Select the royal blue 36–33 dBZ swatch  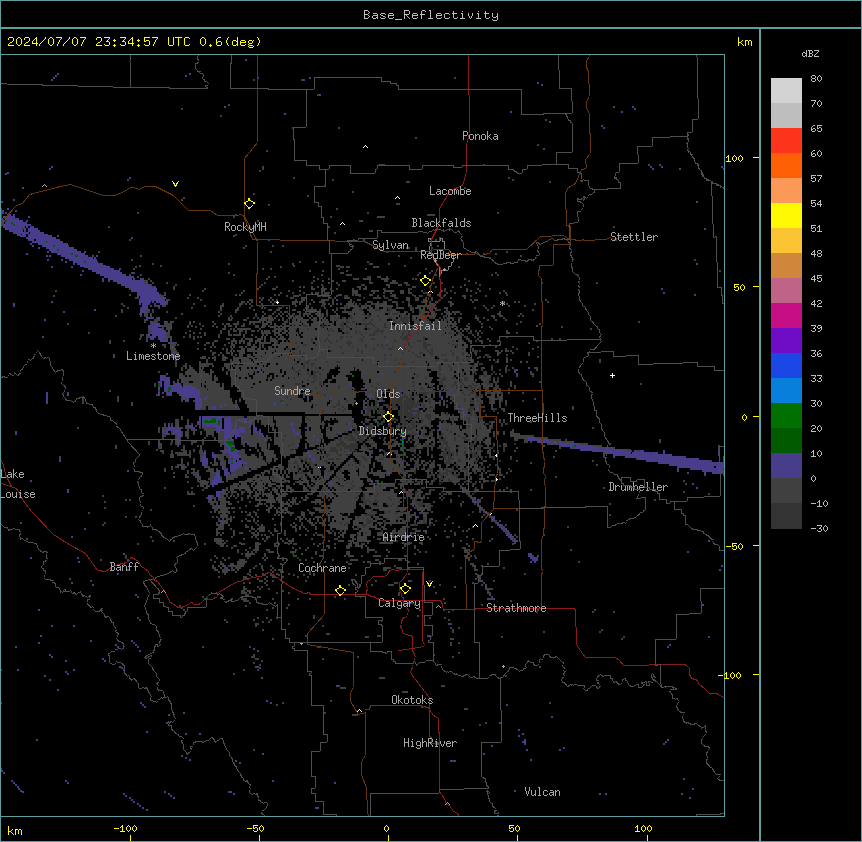click(786, 365)
